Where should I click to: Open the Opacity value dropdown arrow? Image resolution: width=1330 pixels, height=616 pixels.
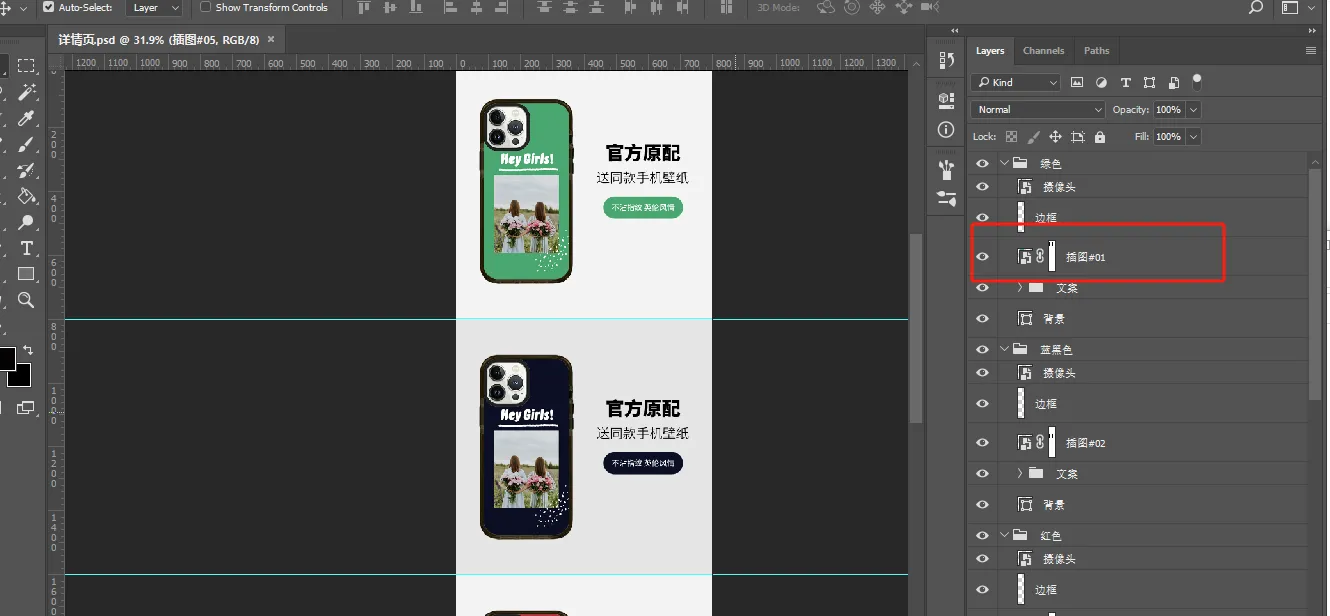(x=1193, y=110)
